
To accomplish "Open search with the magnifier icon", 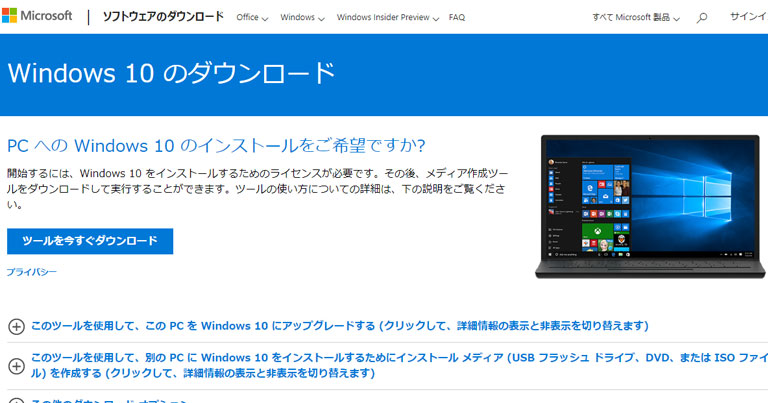I will tap(702, 18).
